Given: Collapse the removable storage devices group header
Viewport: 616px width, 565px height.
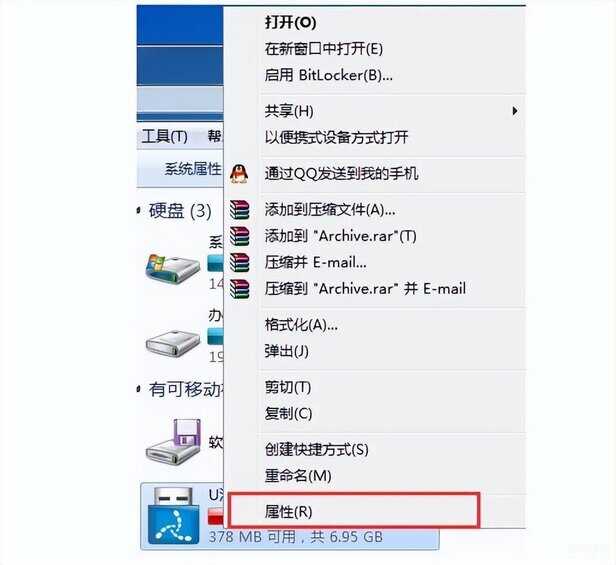Looking at the screenshot, I should [x=181, y=389].
